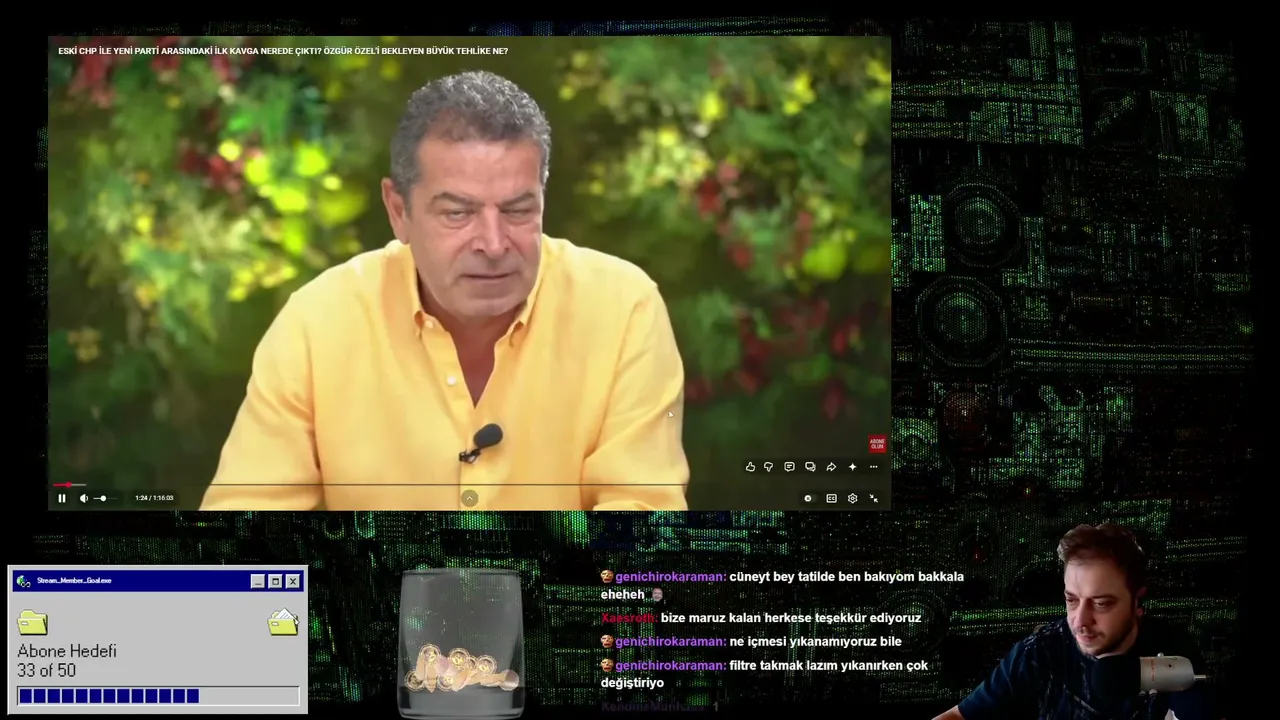Click the emote before the 'cüneyt bey tatilde' message
This screenshot has width=1280, height=720.
click(607, 577)
